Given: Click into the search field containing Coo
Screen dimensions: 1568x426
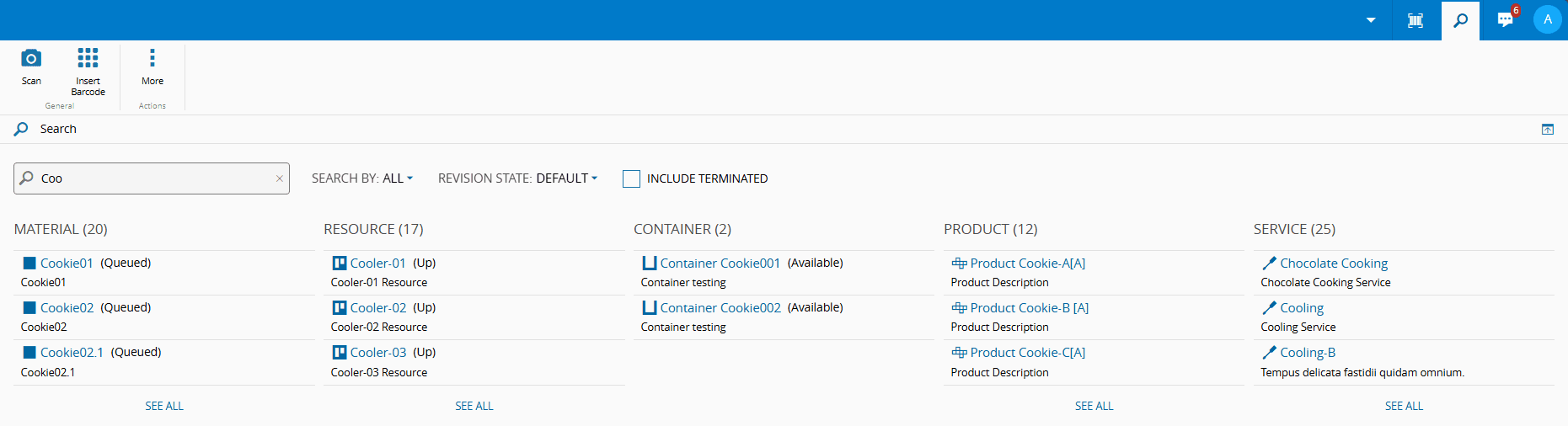Looking at the screenshot, I should pyautogui.click(x=152, y=178).
